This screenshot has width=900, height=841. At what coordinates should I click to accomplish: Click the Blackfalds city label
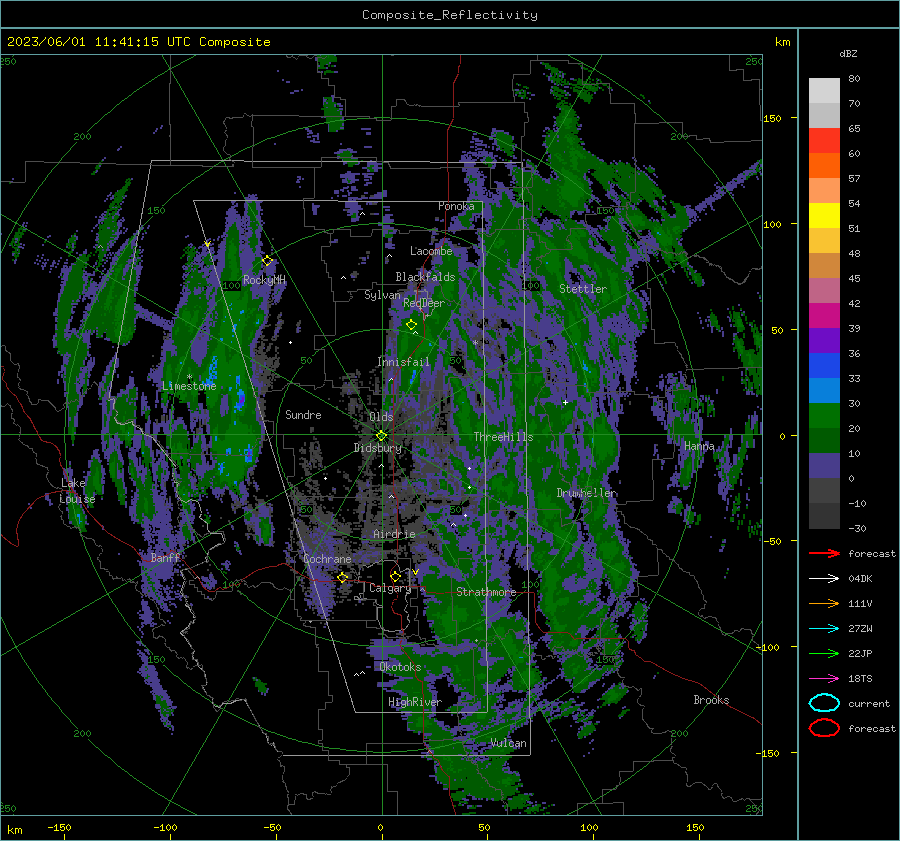pos(425,277)
